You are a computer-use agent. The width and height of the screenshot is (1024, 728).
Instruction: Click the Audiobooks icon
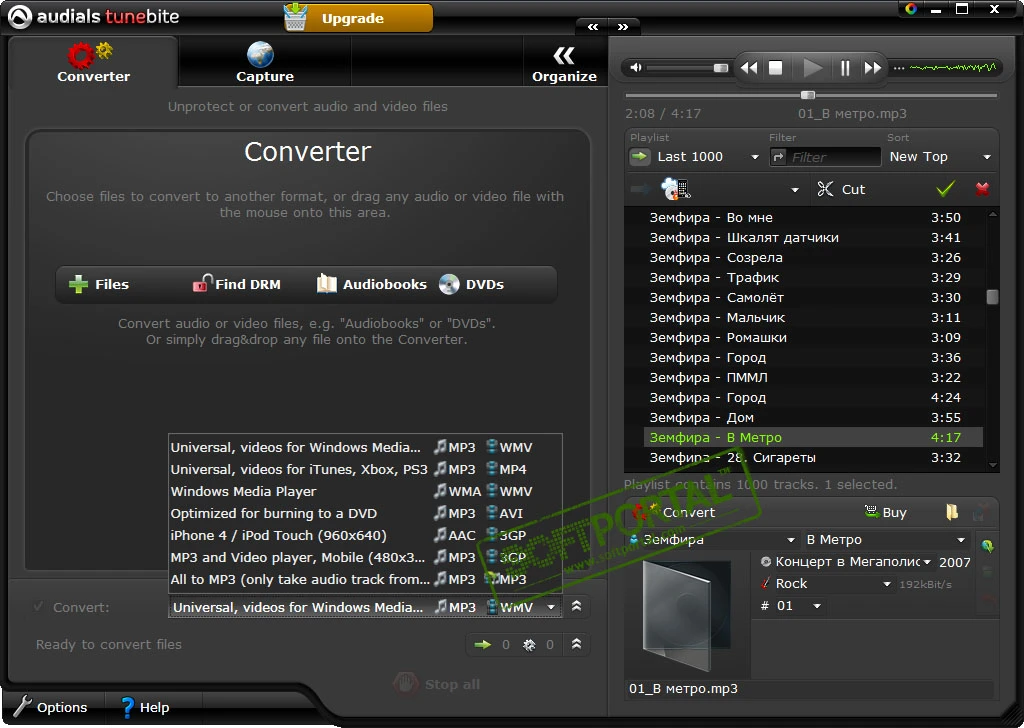point(327,284)
